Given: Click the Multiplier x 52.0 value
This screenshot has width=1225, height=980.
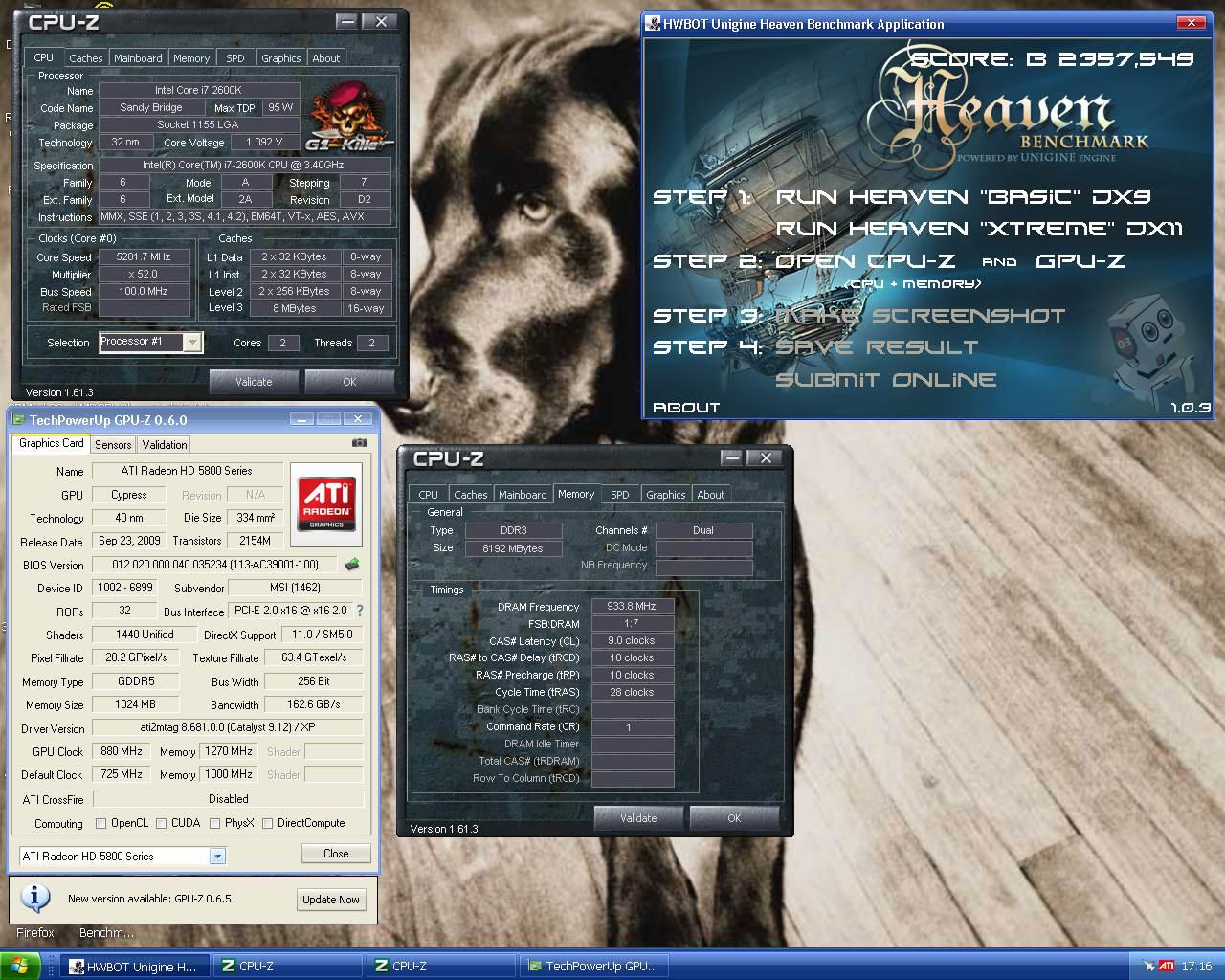Looking at the screenshot, I should click(x=144, y=274).
